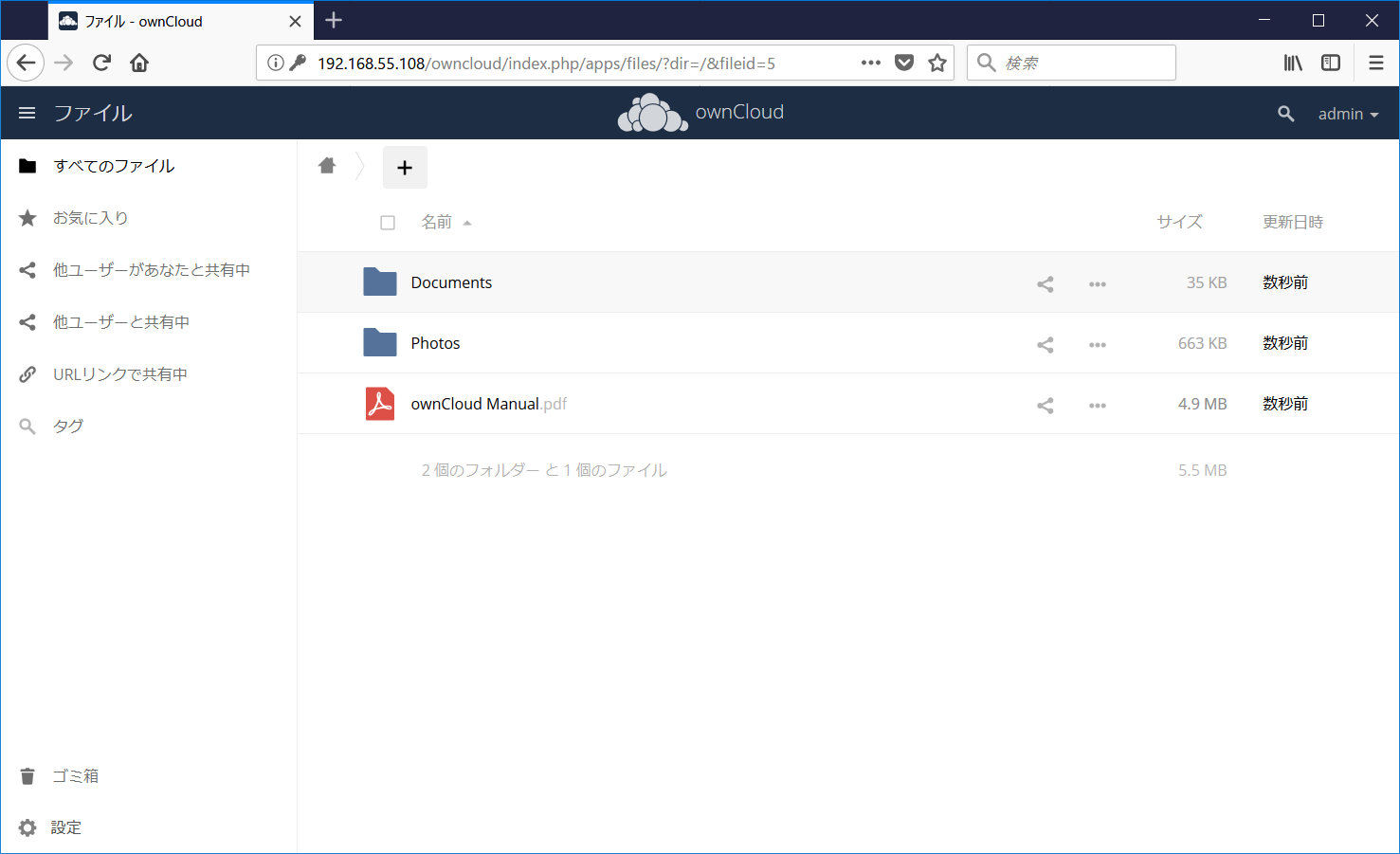This screenshot has width=1400, height=854.
Task: Check the Documents row for selection
Action: (388, 282)
